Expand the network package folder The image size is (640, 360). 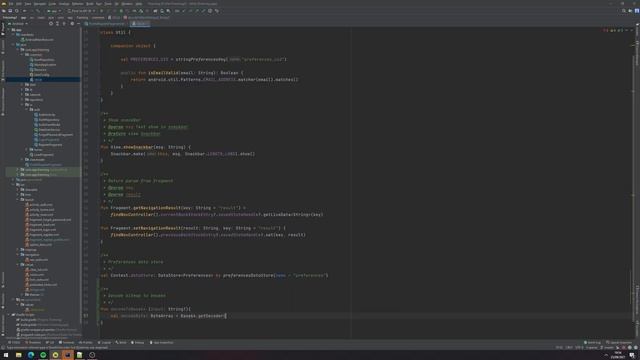point(22,95)
